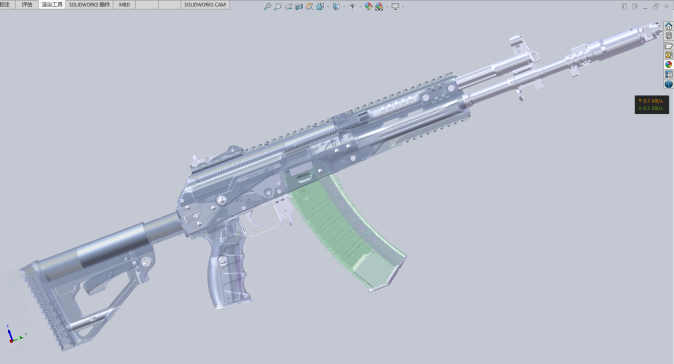
Task: Open View Settings monitor icon
Action: tap(395, 6)
